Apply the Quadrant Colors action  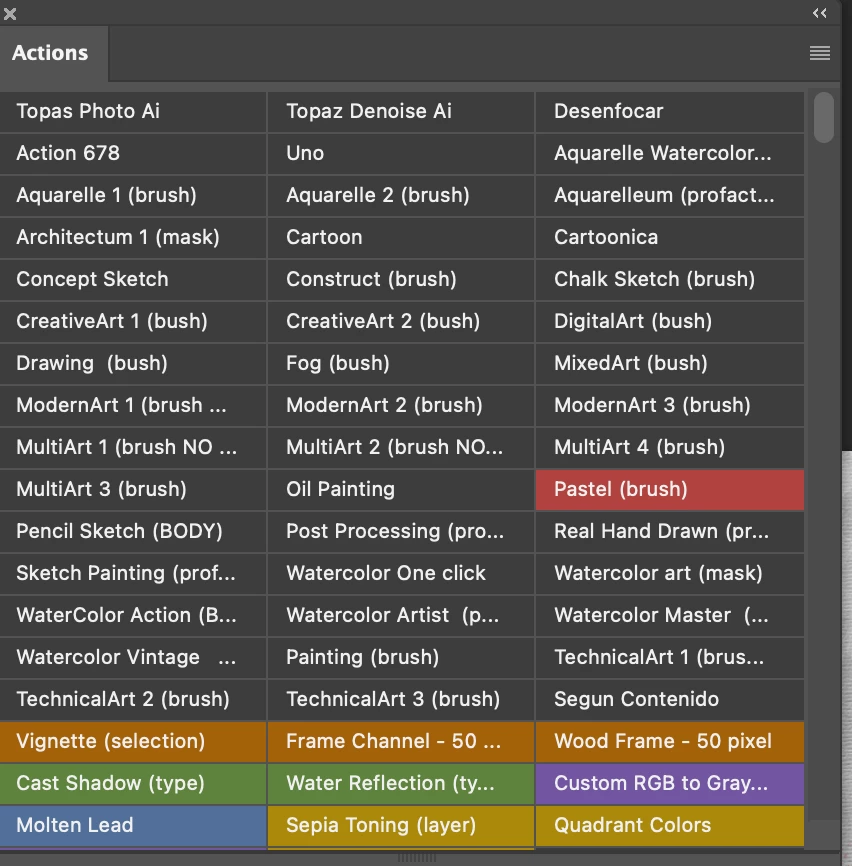tap(670, 825)
